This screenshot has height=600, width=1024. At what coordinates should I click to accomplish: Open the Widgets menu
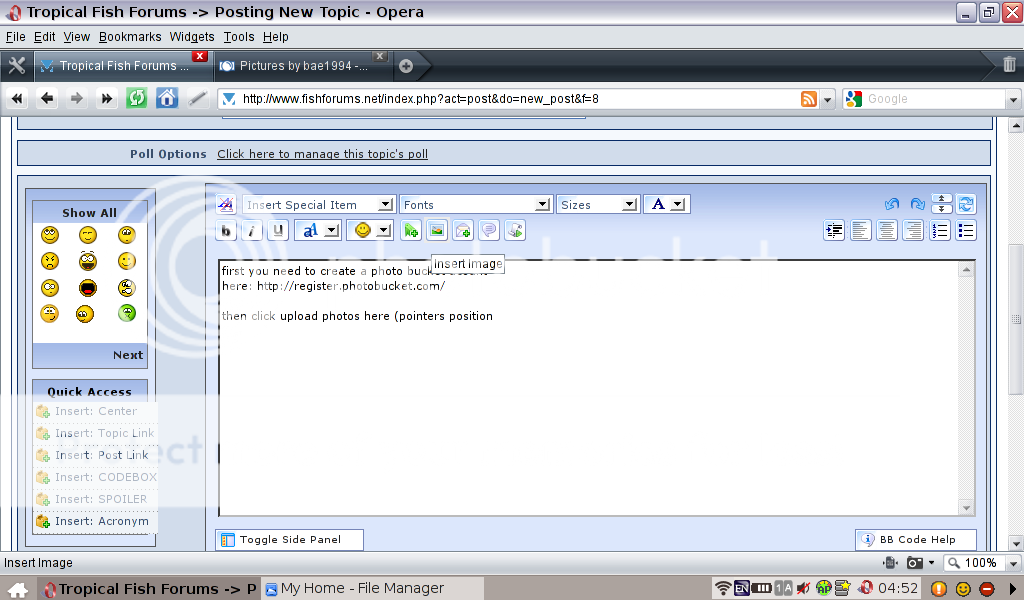192,37
